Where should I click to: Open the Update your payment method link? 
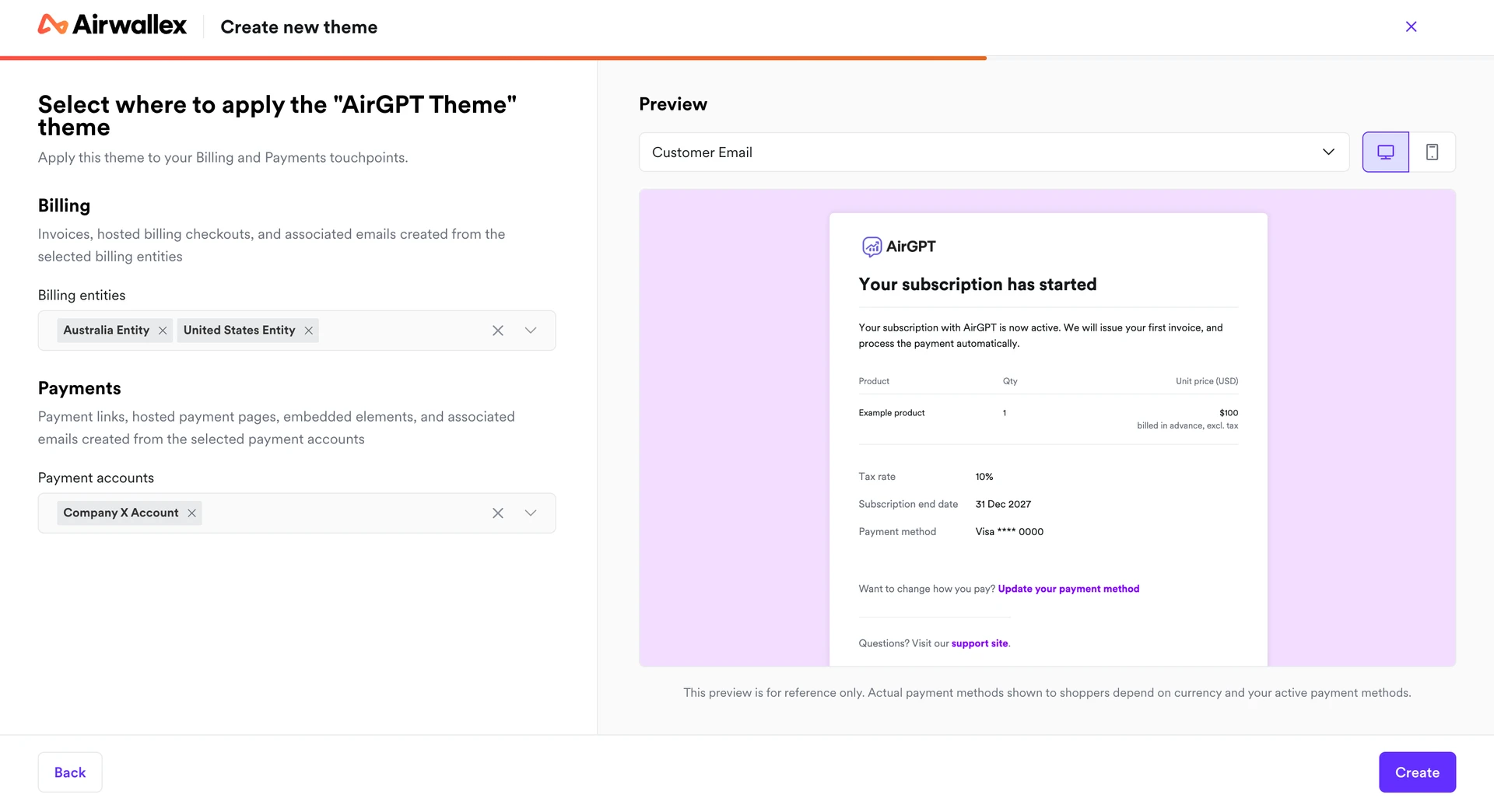[1068, 589]
